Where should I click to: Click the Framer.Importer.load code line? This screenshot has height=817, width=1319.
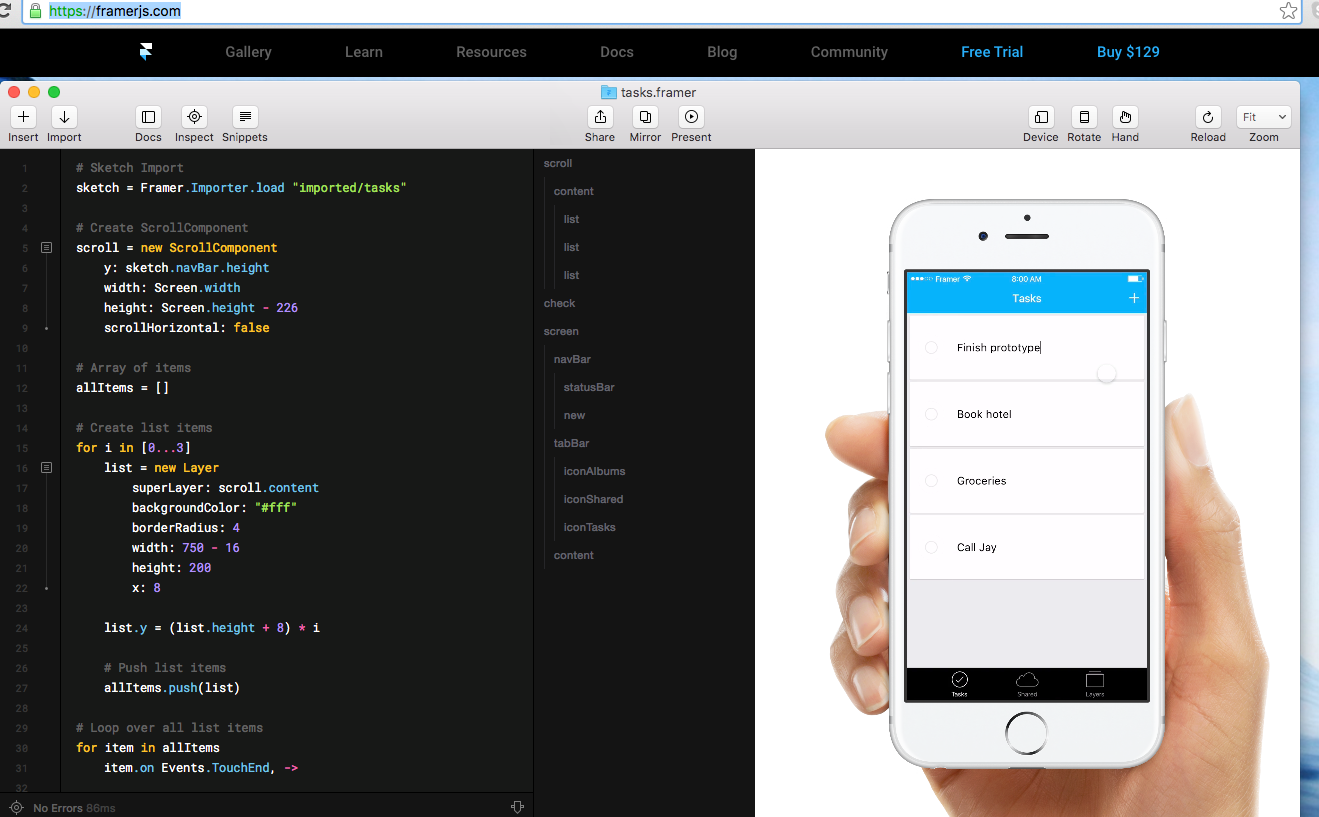point(241,188)
